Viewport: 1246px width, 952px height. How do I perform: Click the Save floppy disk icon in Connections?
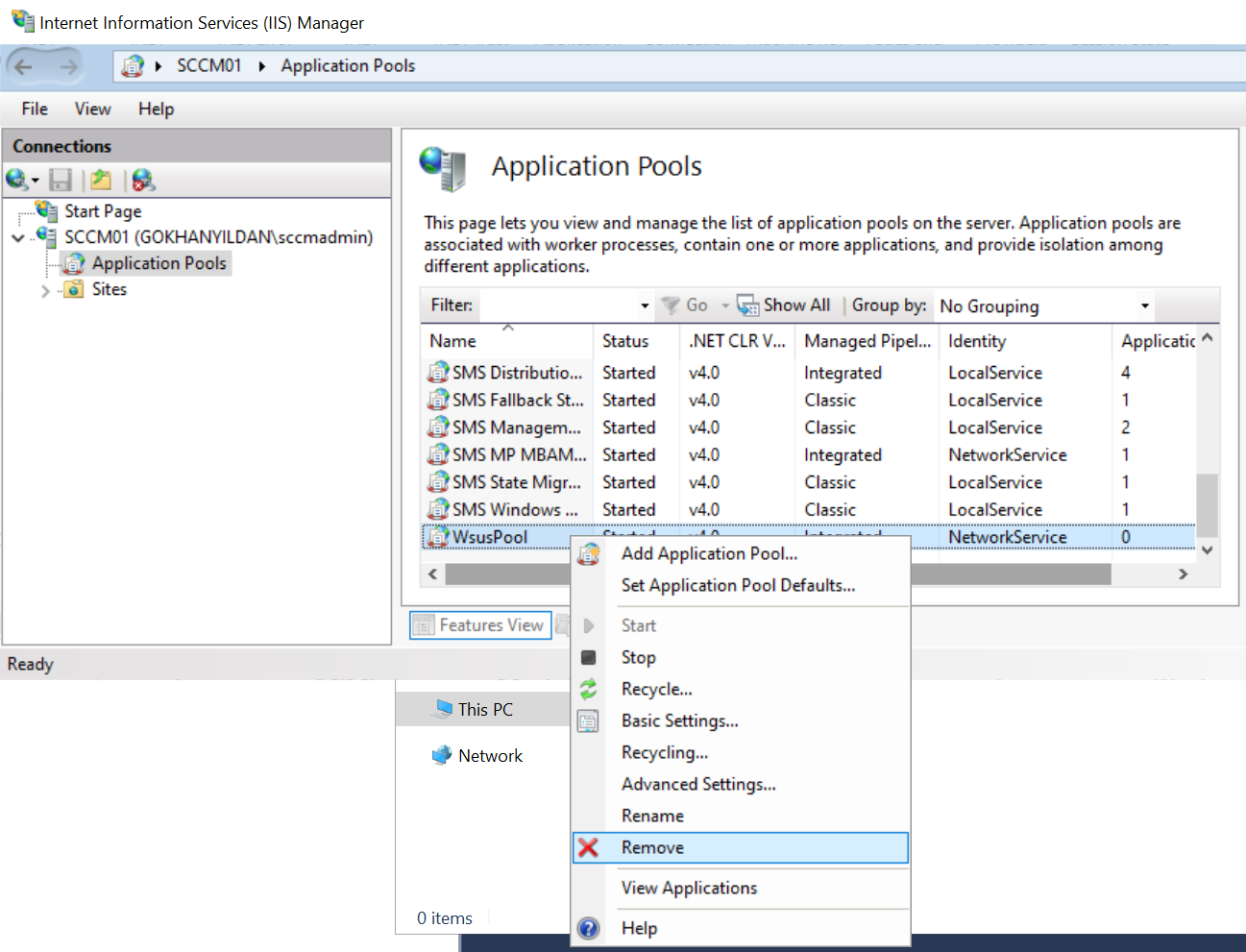tap(61, 180)
